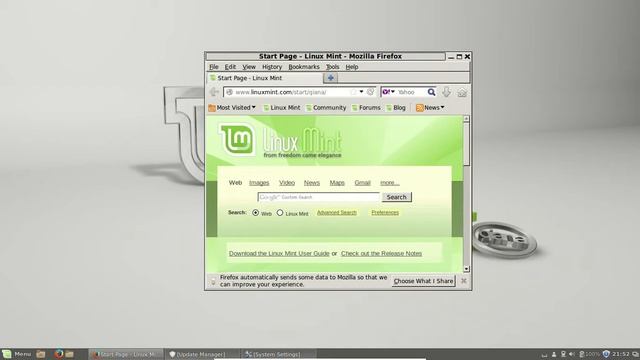Click the Gmail link
Screen dimensions: 640x360
tap(362, 183)
